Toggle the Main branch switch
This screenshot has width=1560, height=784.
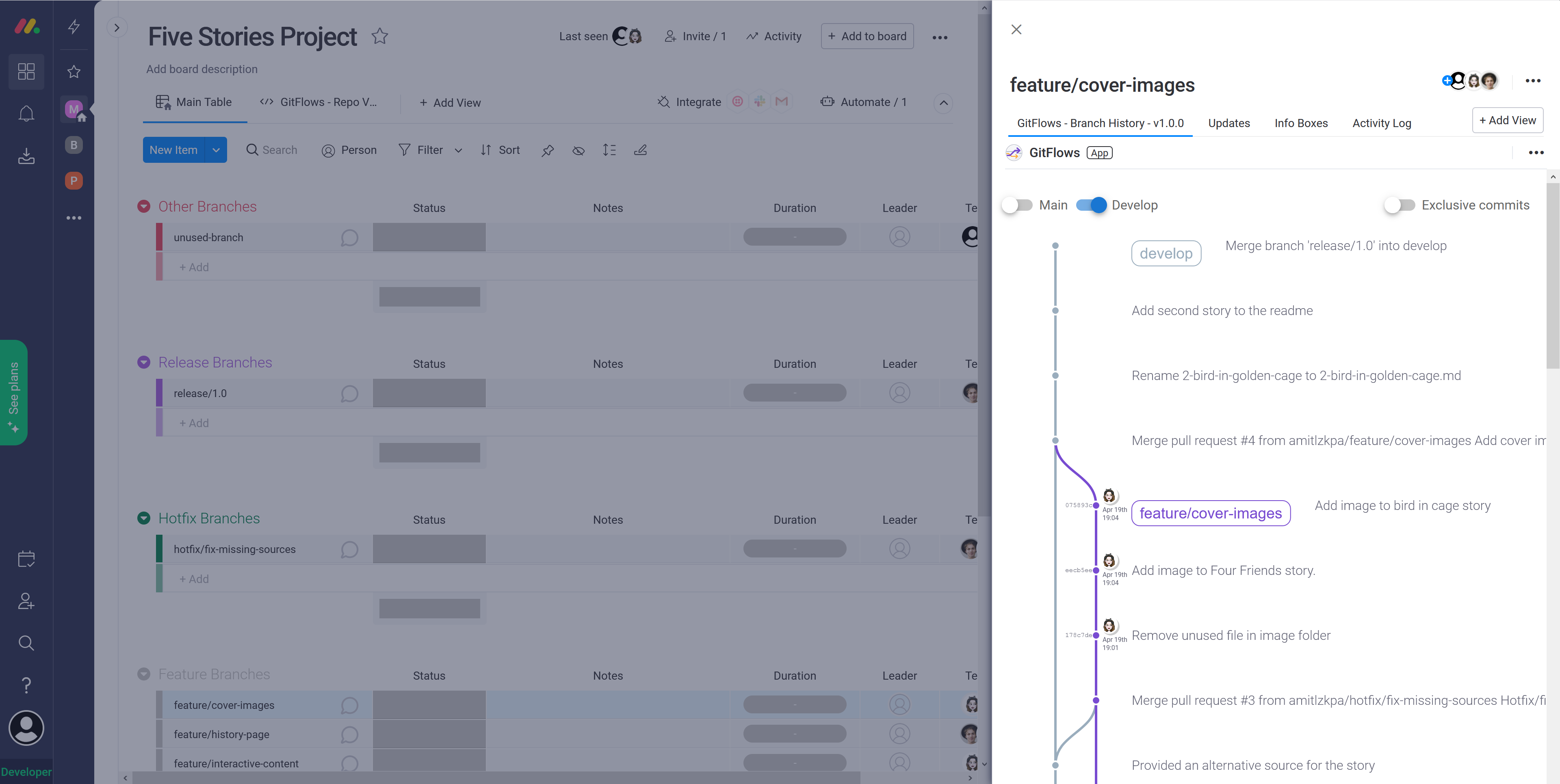[x=1018, y=205]
